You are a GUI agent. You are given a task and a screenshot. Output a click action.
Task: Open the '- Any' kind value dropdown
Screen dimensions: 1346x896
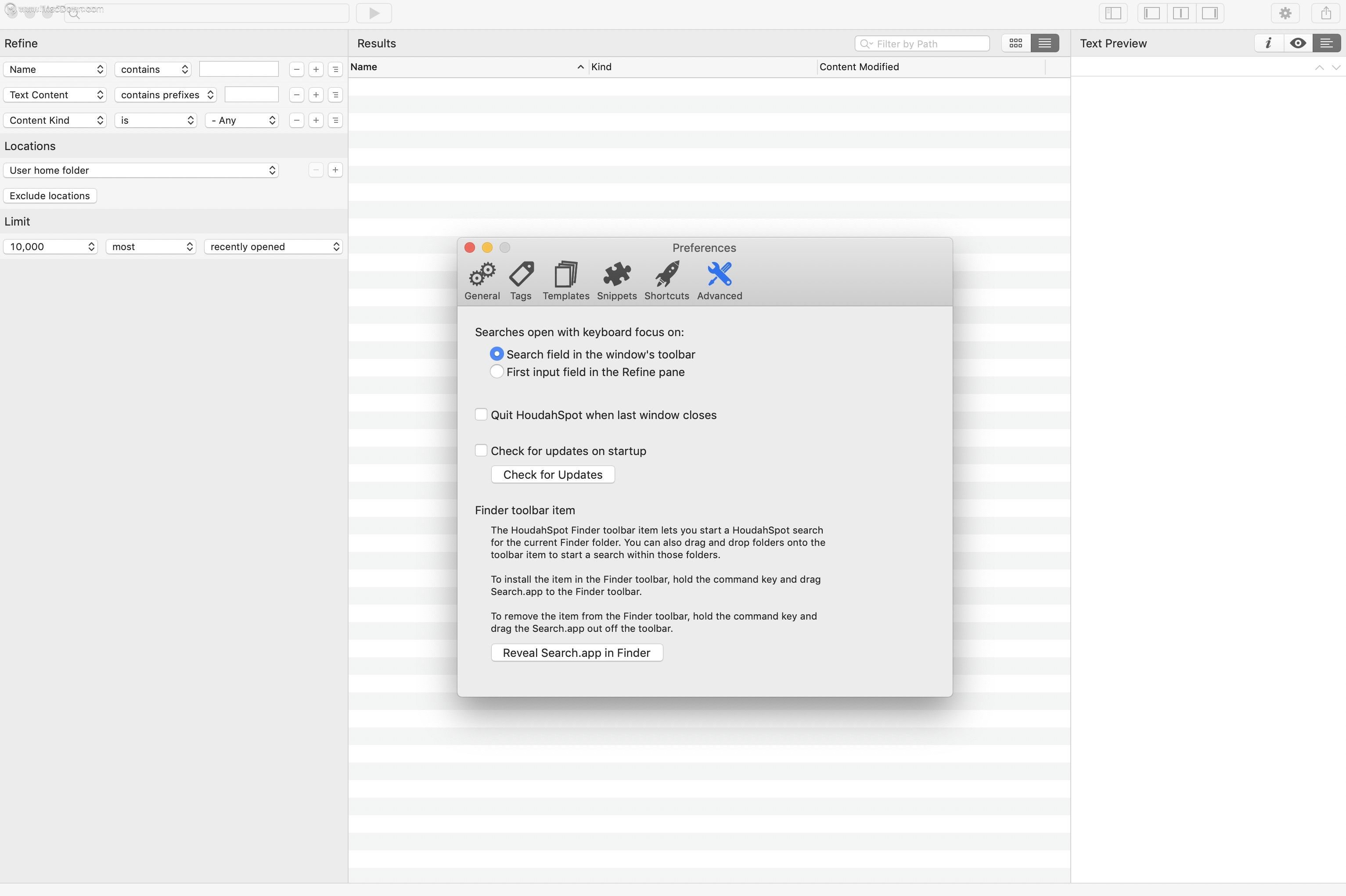pyautogui.click(x=242, y=120)
